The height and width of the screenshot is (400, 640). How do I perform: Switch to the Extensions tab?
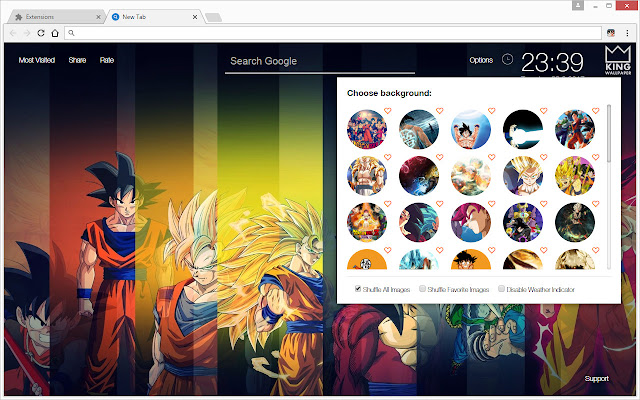(x=55, y=17)
